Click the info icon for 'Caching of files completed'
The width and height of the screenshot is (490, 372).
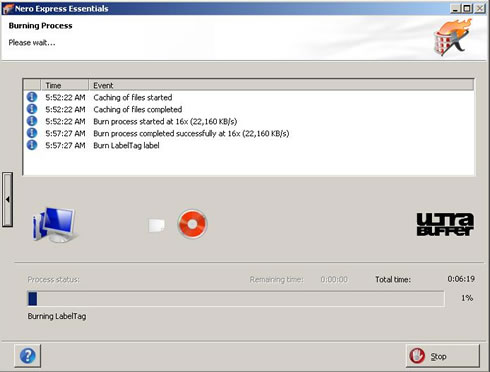32,109
